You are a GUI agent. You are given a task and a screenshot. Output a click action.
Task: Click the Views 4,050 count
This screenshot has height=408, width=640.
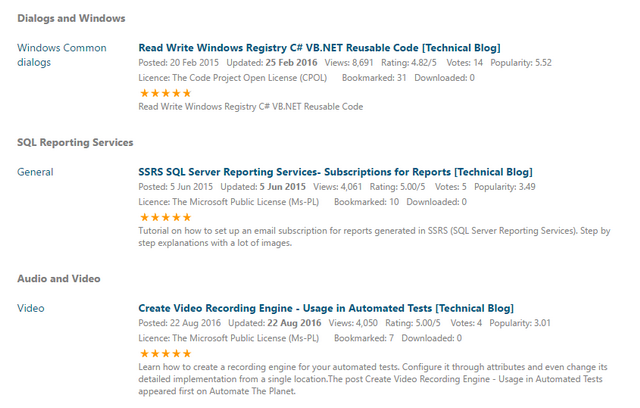pos(353,323)
